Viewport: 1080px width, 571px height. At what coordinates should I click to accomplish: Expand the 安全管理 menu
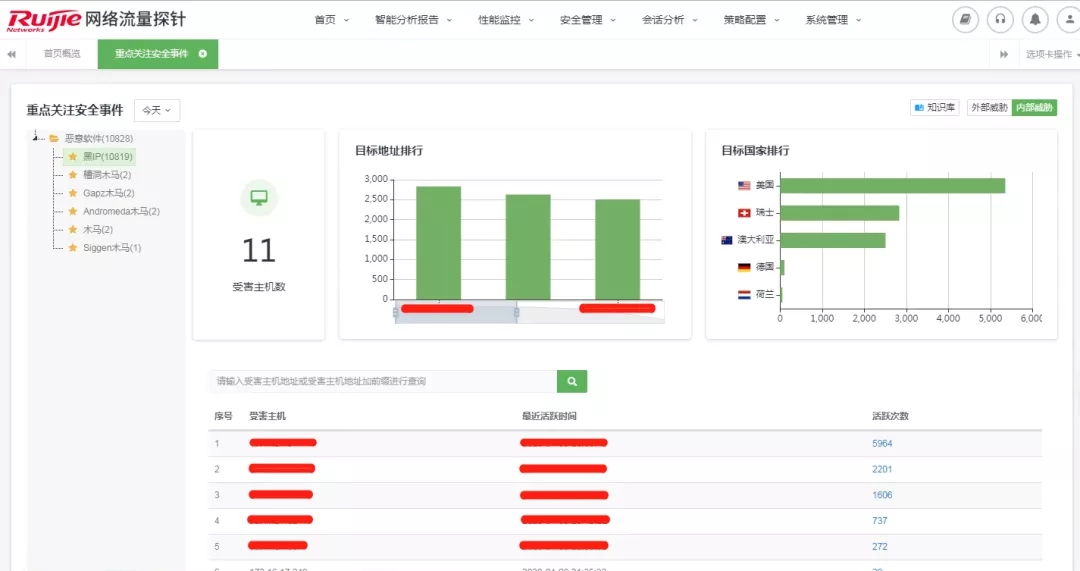tap(587, 20)
